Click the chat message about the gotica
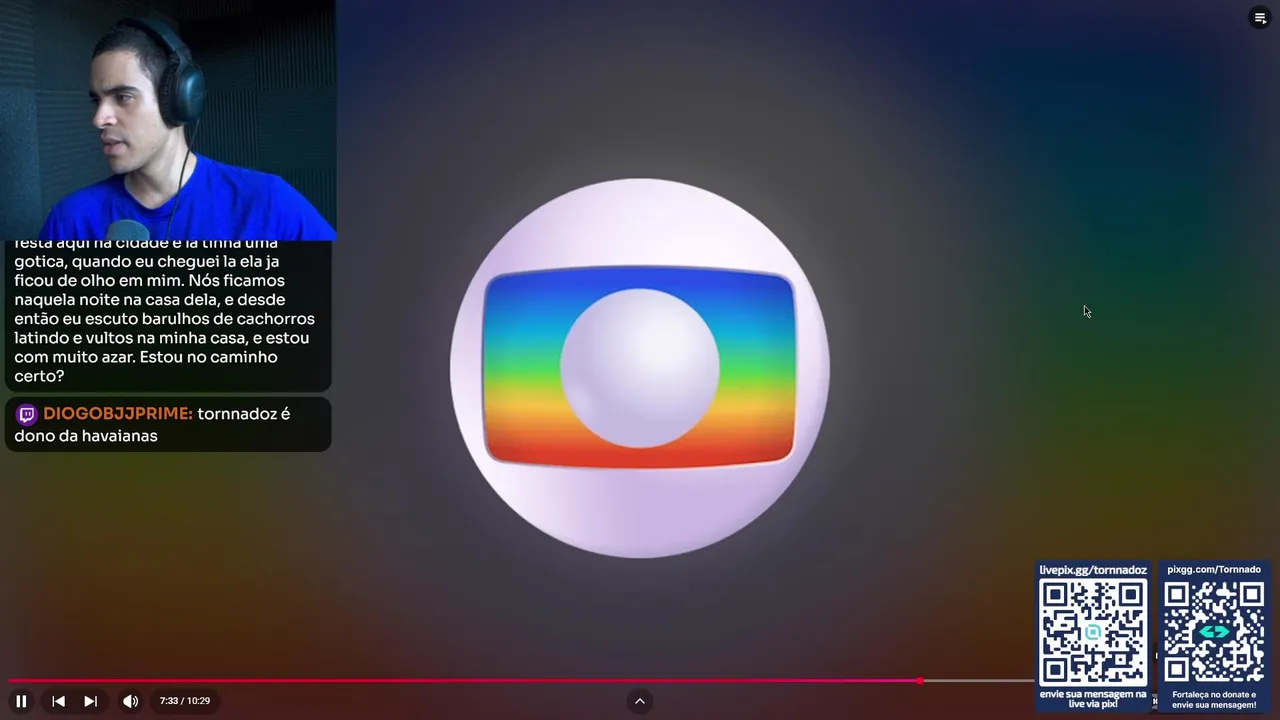Viewport: 1280px width, 720px height. (167, 316)
